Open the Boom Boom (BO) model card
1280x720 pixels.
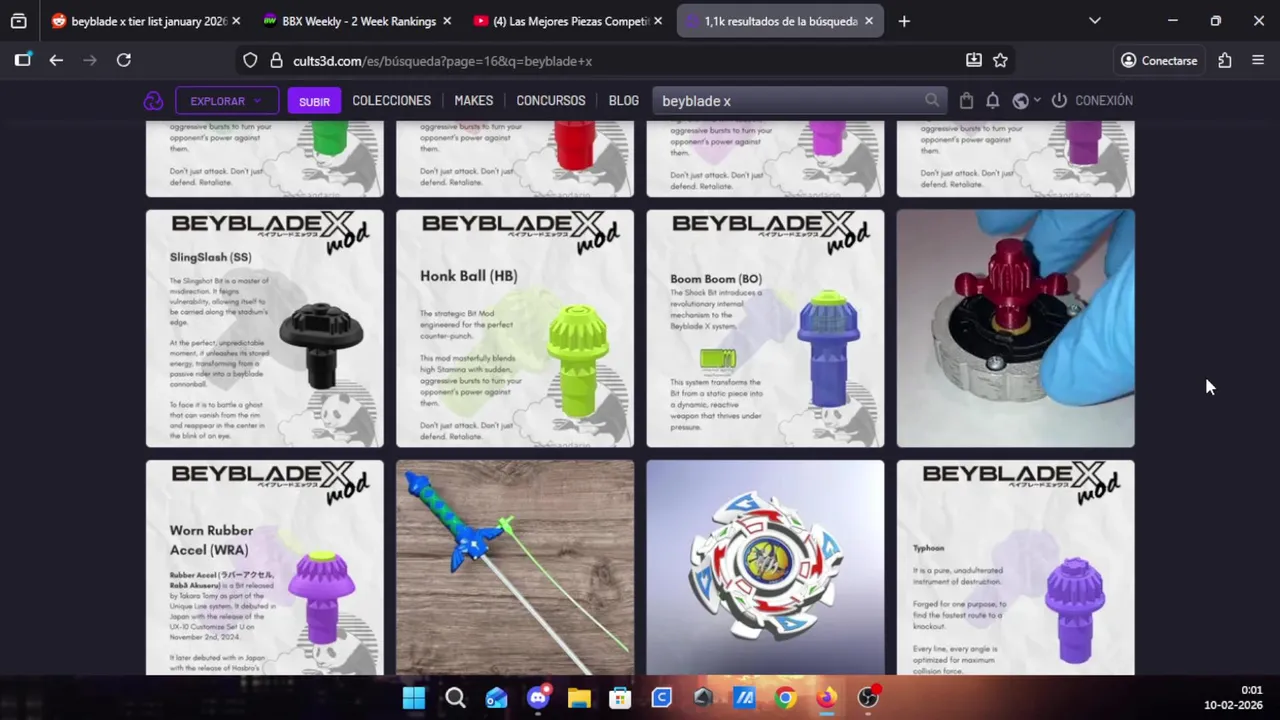(x=765, y=328)
